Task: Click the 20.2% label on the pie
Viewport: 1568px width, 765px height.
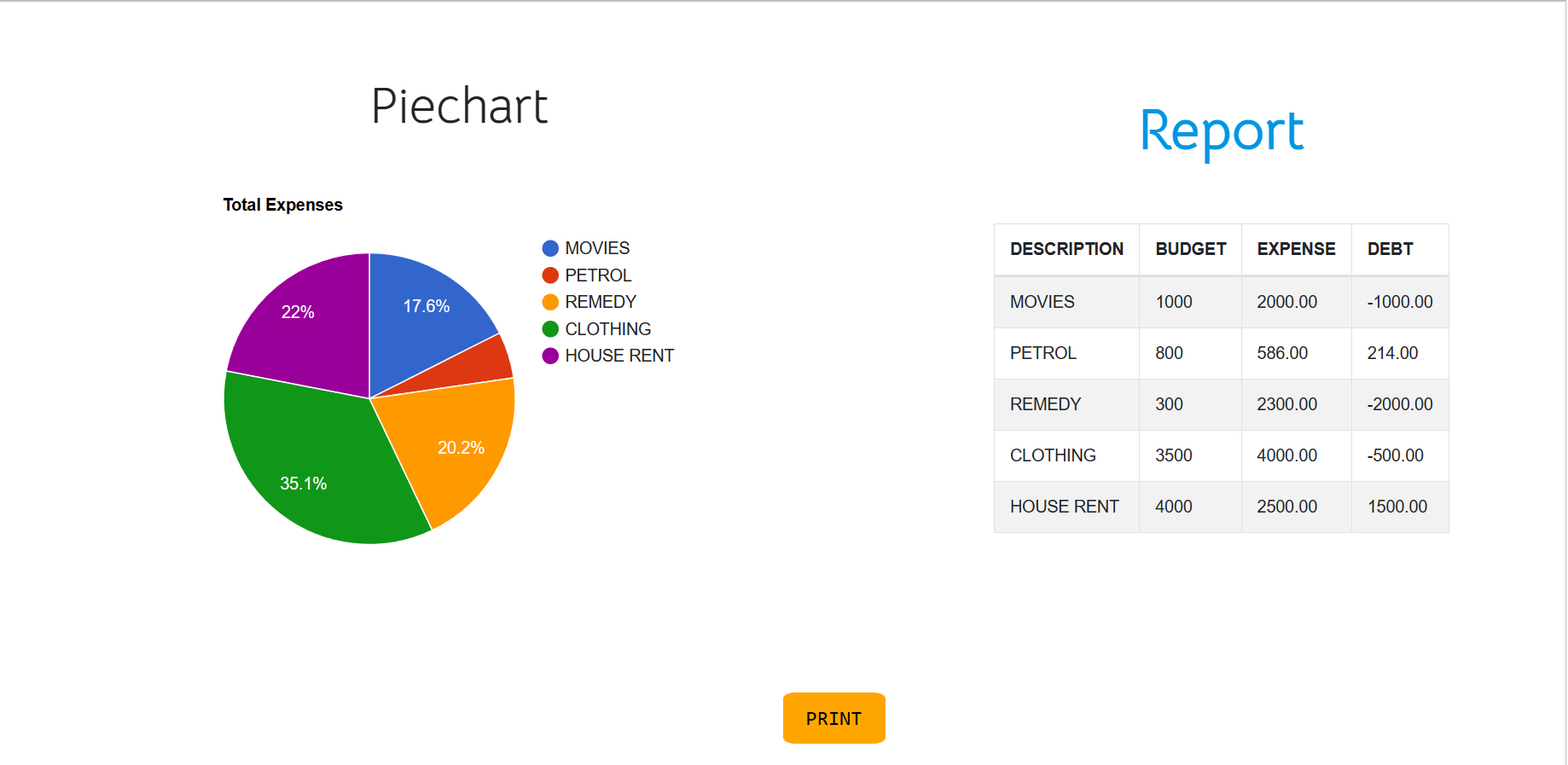Action: click(x=461, y=448)
